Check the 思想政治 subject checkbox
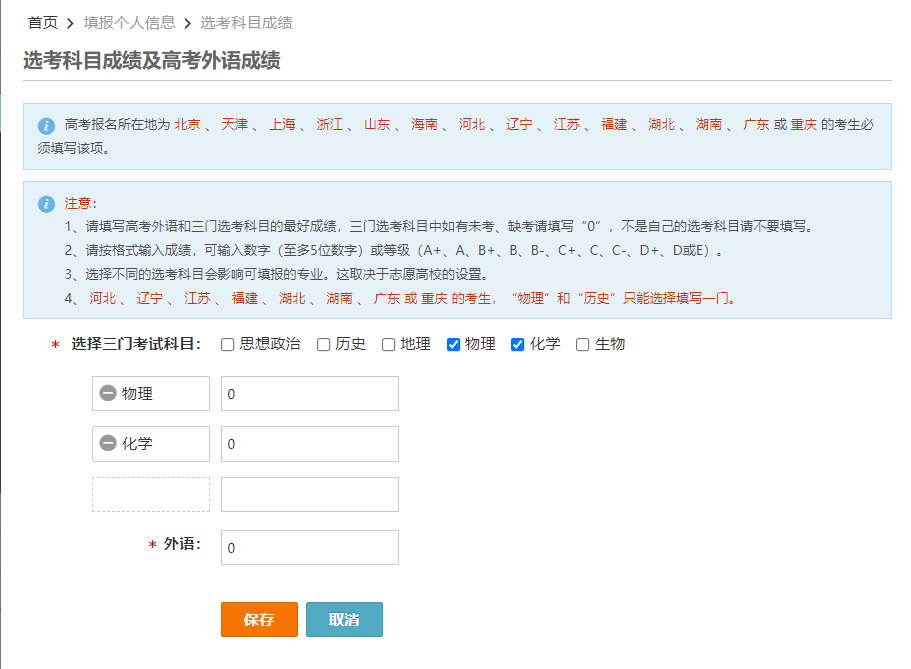Screen dimensions: 911x669 point(227,345)
